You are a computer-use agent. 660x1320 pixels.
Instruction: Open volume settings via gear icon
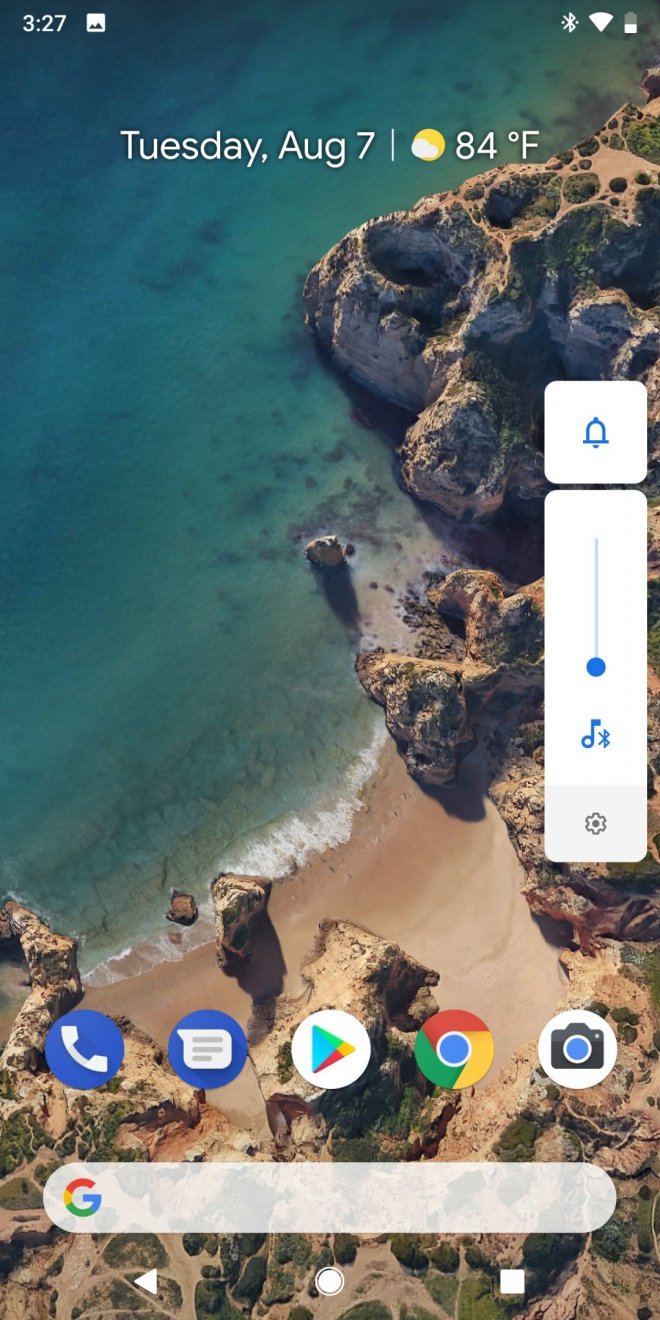596,824
